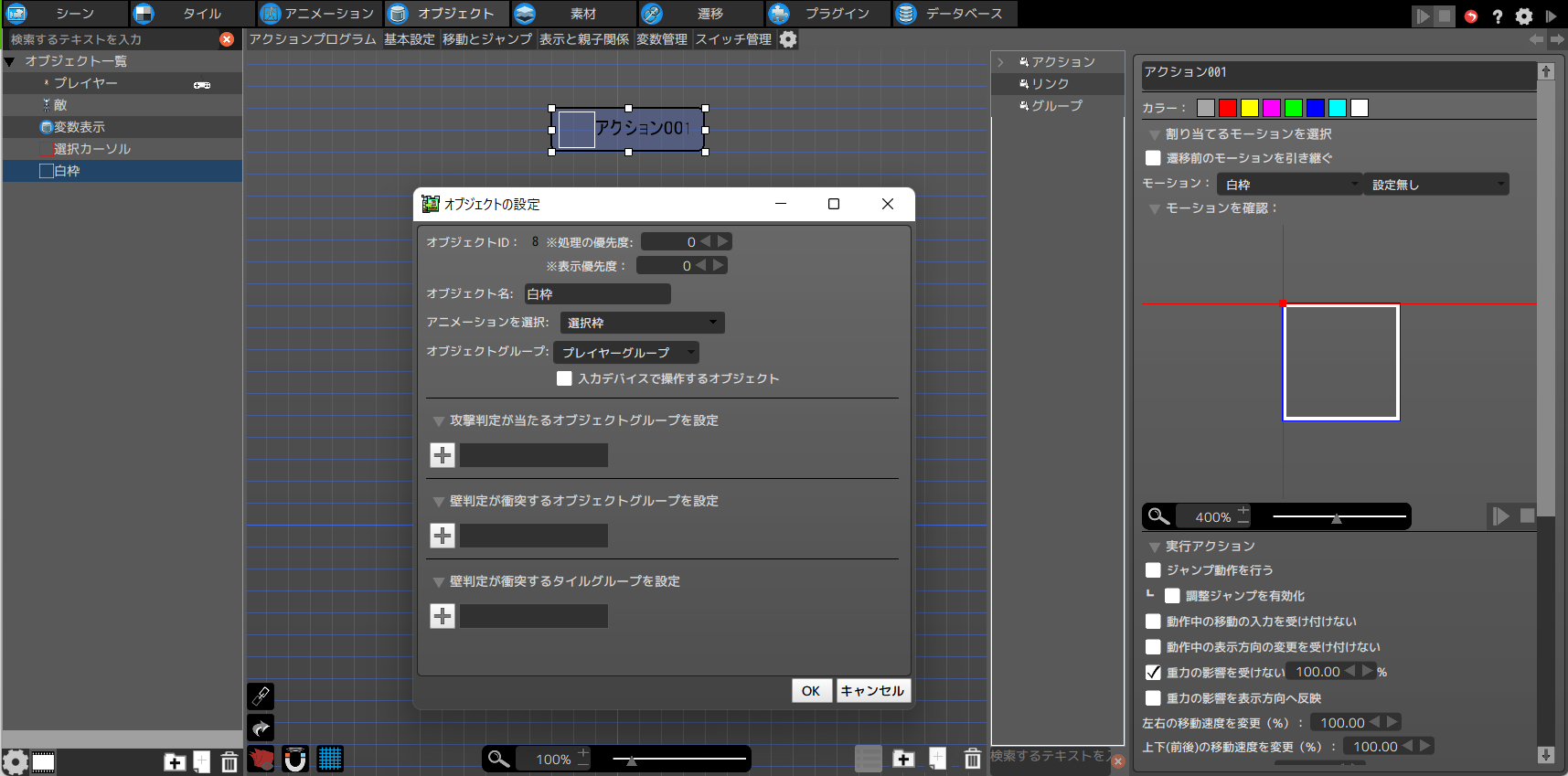The image size is (1568, 776).
Task: Collapse 割り当てるモーションを選択 section
Action: (x=1154, y=134)
